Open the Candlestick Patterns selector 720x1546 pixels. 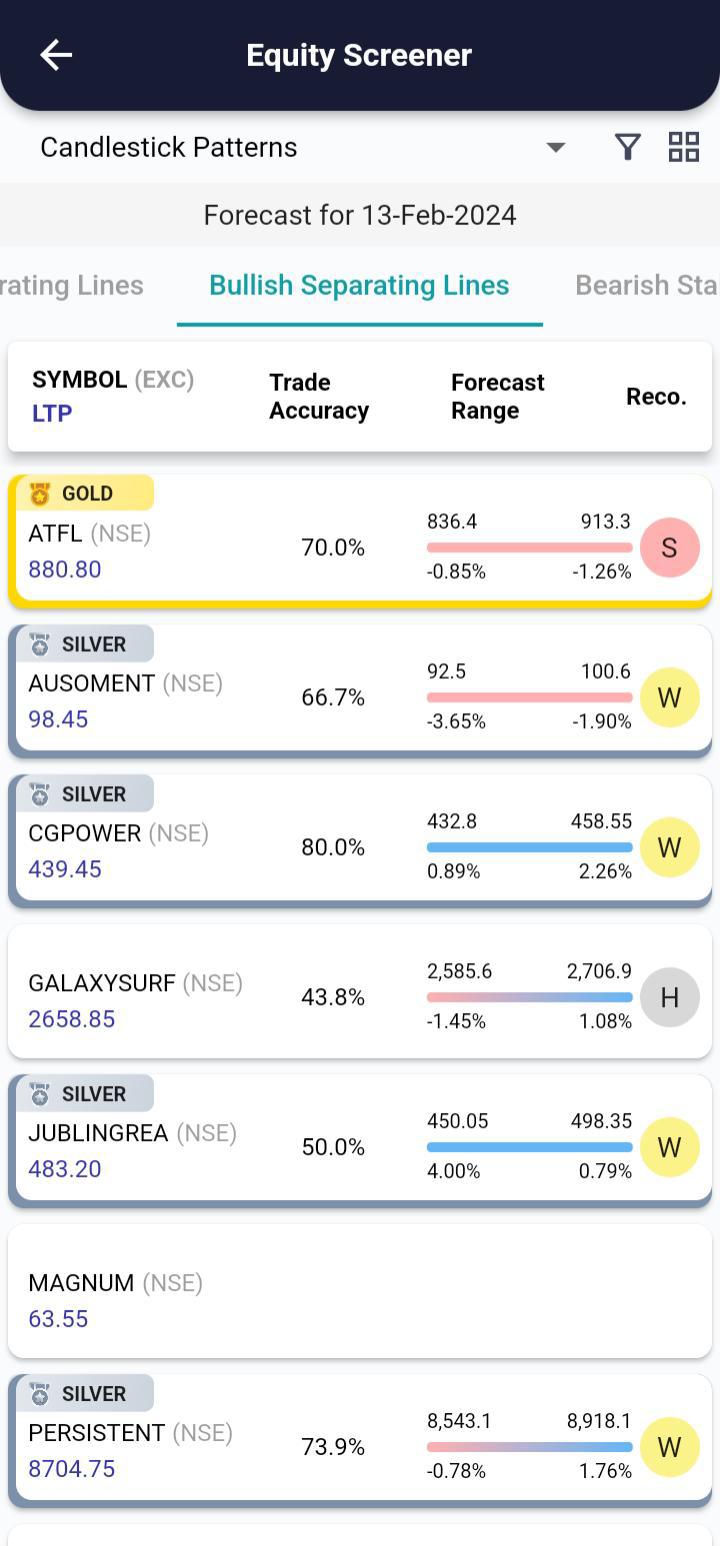click(x=169, y=147)
